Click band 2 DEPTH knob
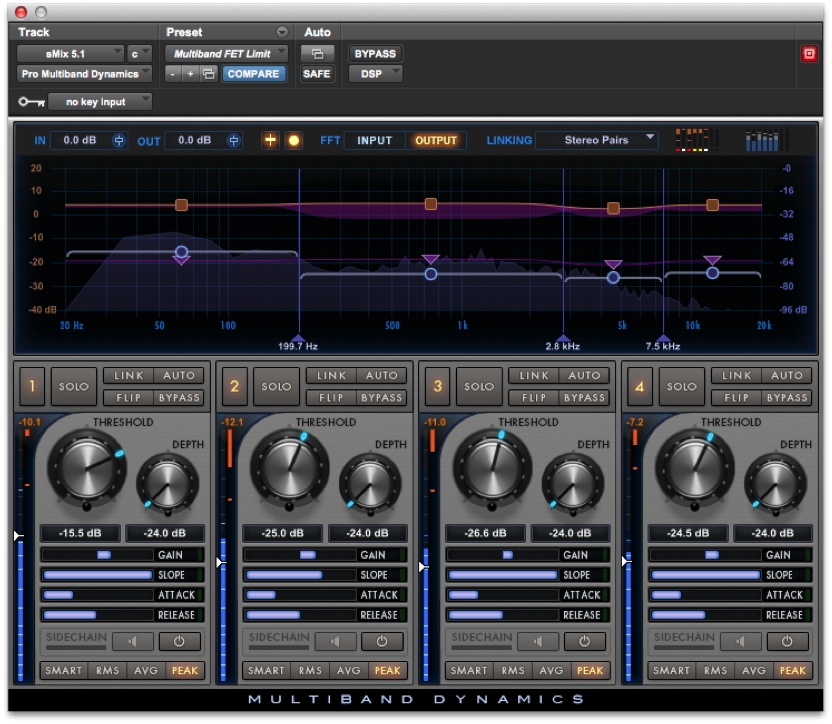832x724 pixels. [x=370, y=484]
